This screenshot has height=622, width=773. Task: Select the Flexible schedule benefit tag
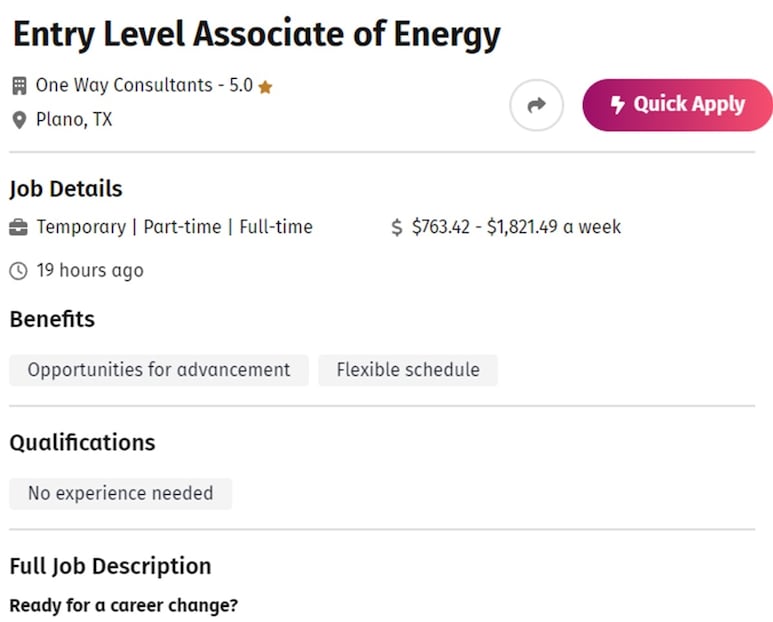click(x=408, y=370)
